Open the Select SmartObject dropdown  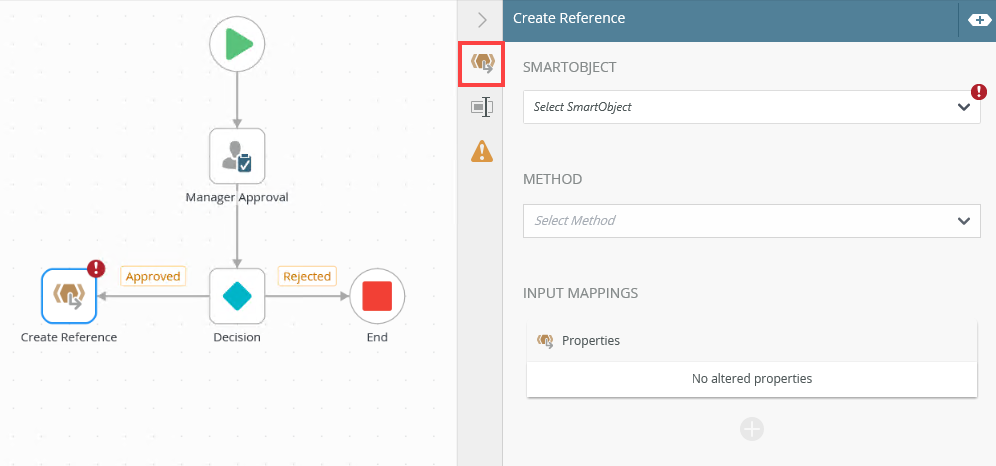[751, 107]
